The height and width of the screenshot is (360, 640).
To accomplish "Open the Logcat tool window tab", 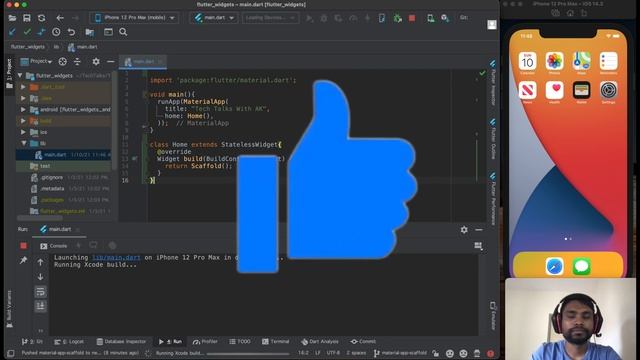I will pyautogui.click(x=69, y=342).
